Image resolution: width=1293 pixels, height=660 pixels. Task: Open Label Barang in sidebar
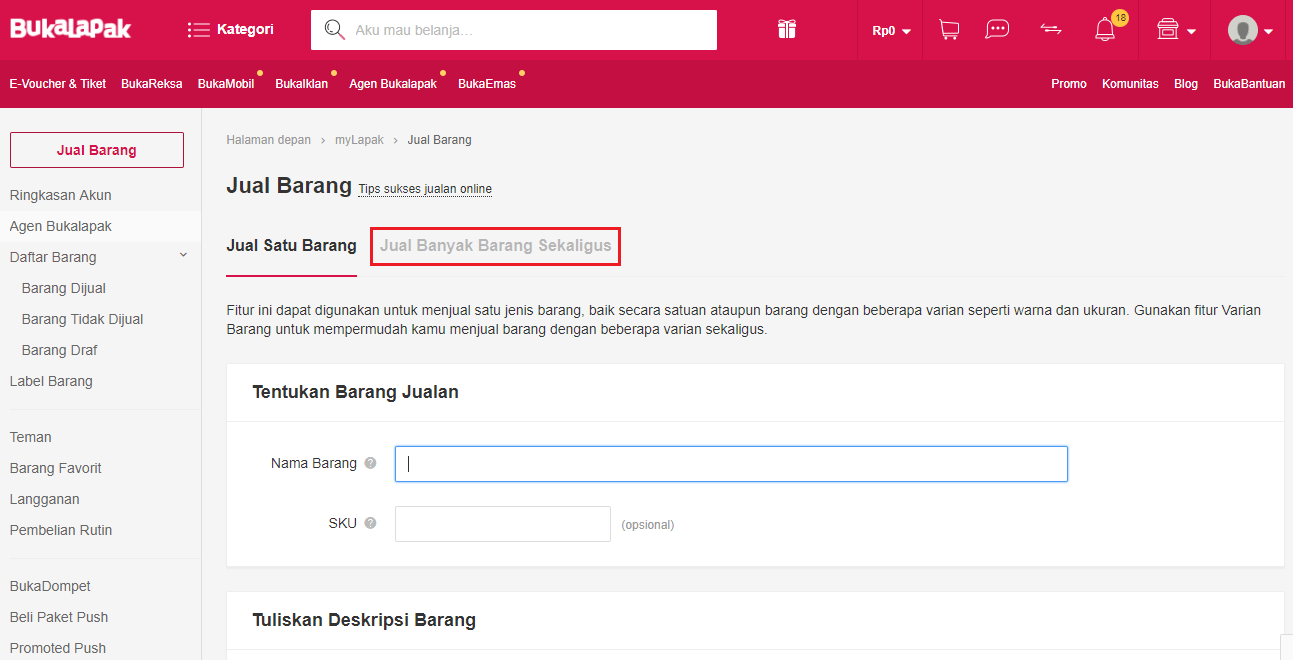click(51, 381)
